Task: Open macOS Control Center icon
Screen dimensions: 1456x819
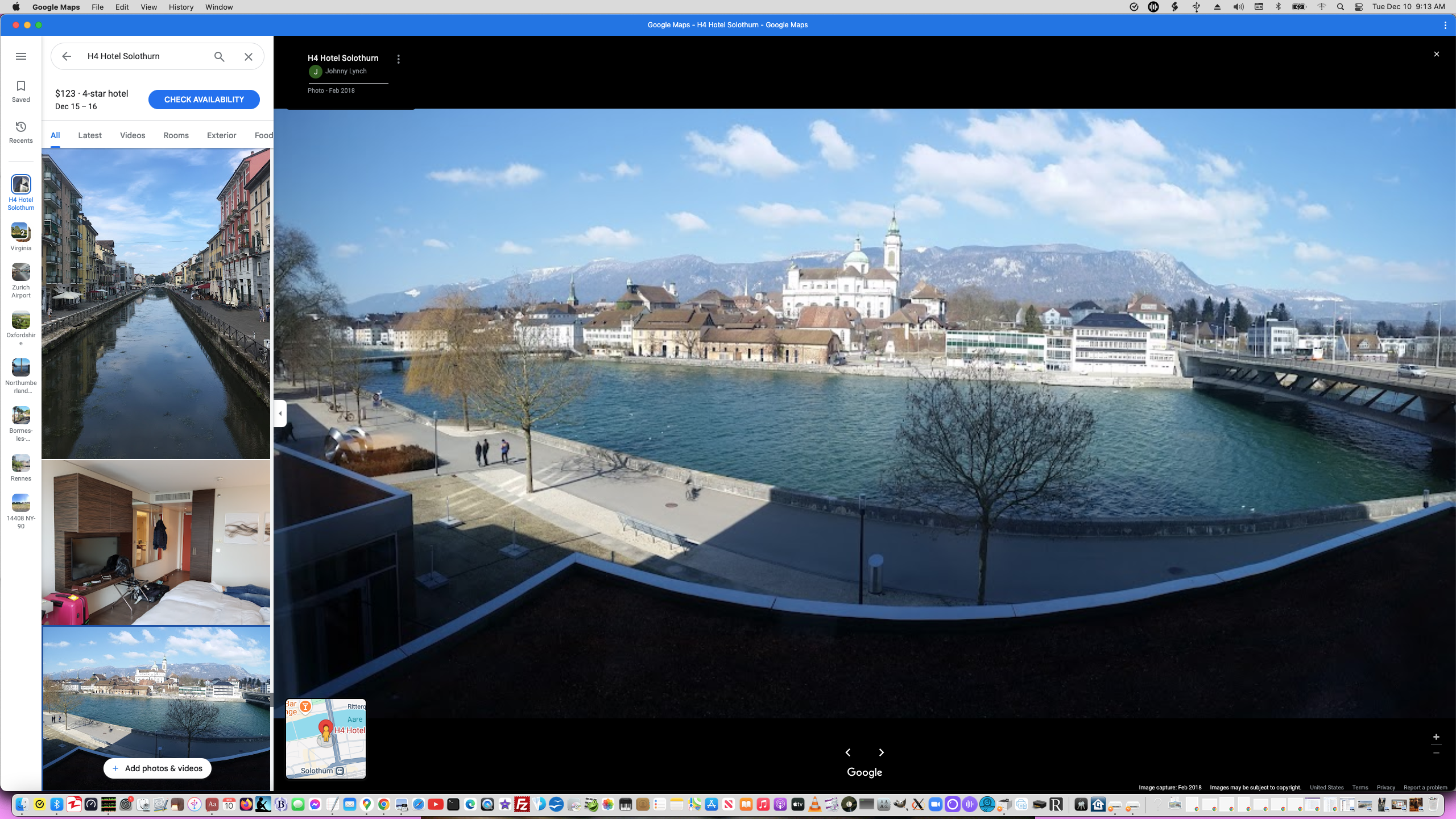Action: click(x=1359, y=7)
